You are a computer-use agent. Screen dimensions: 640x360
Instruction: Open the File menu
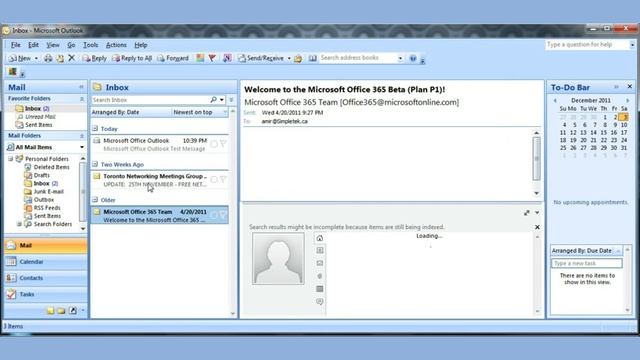16,45
